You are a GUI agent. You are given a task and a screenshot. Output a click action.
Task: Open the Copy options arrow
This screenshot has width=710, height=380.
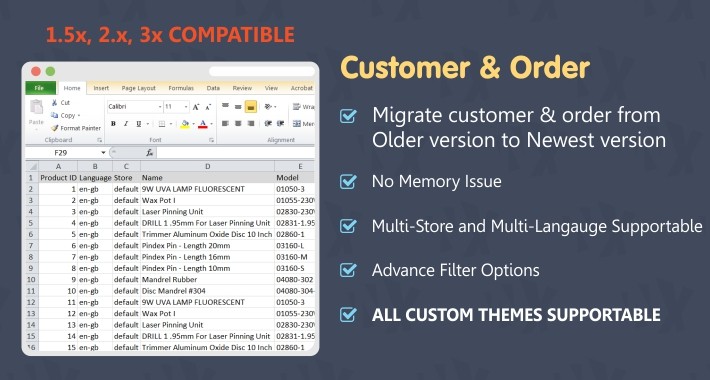(78, 116)
